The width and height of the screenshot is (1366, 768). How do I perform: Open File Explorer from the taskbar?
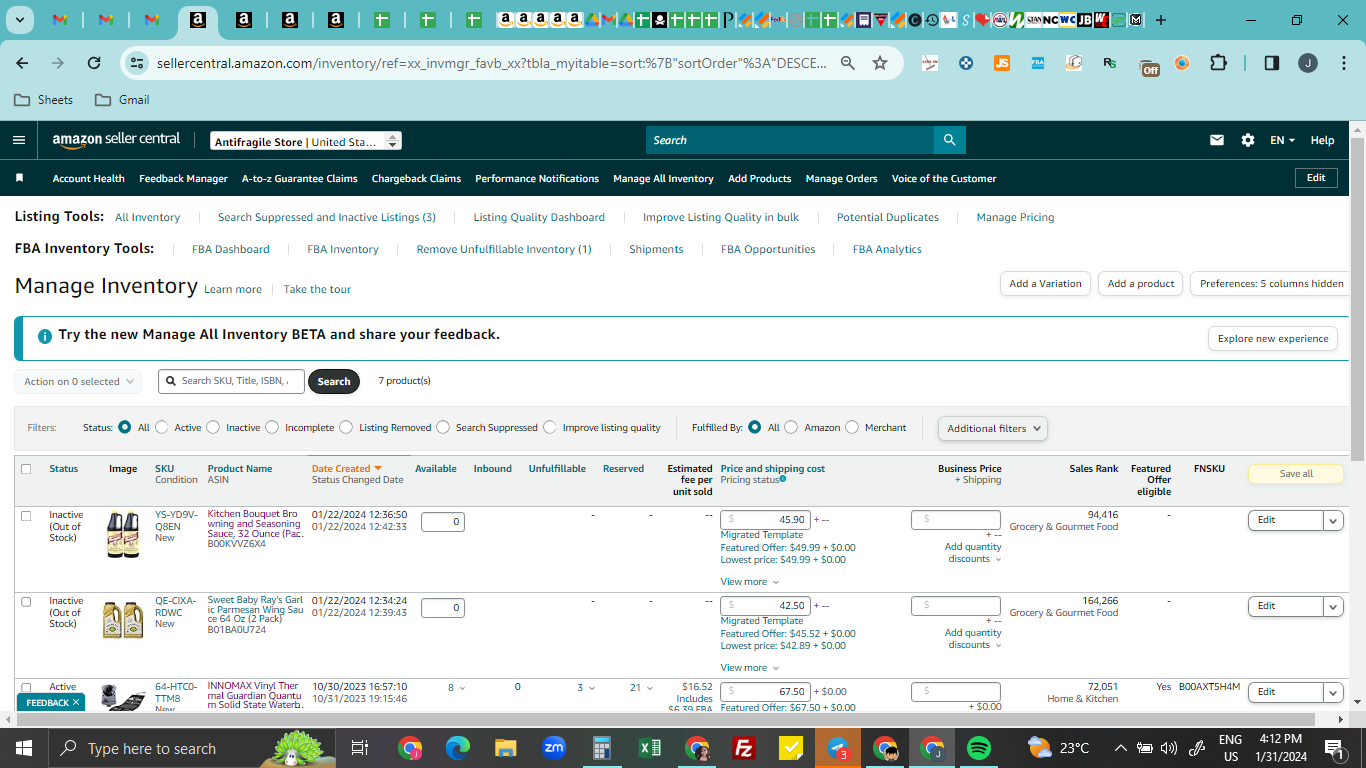point(505,748)
